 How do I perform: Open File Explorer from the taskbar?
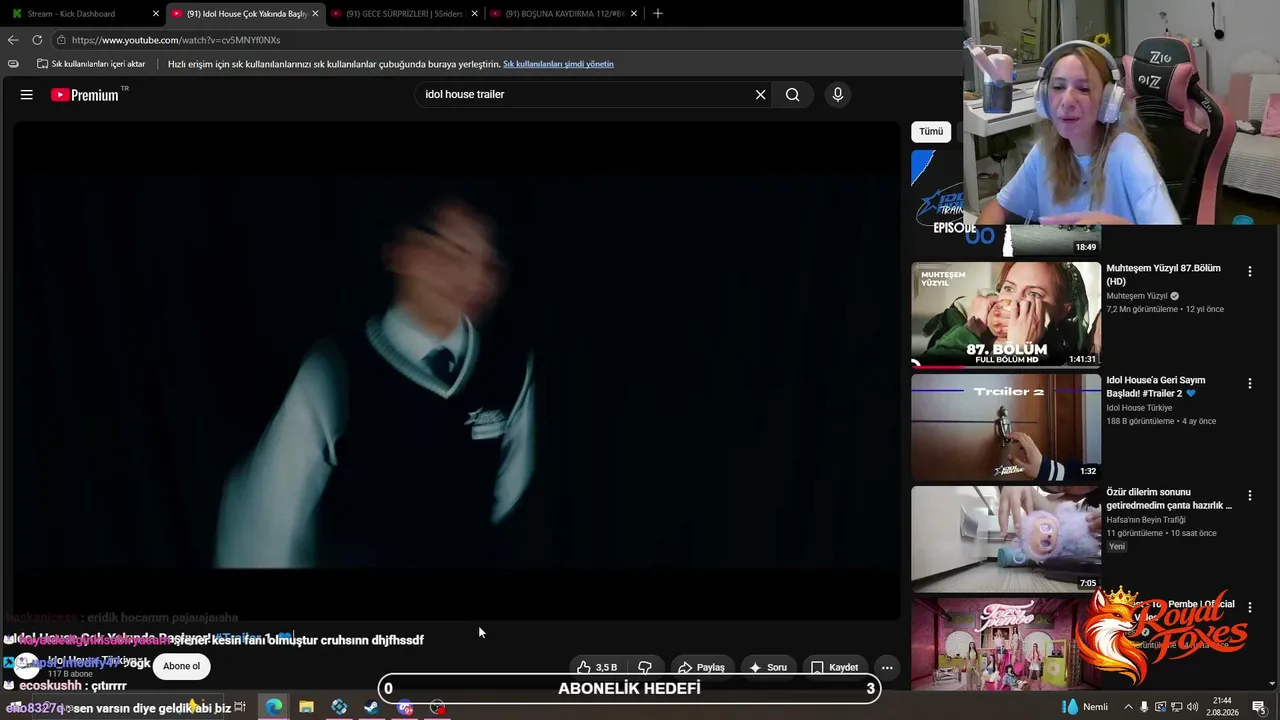point(306,707)
